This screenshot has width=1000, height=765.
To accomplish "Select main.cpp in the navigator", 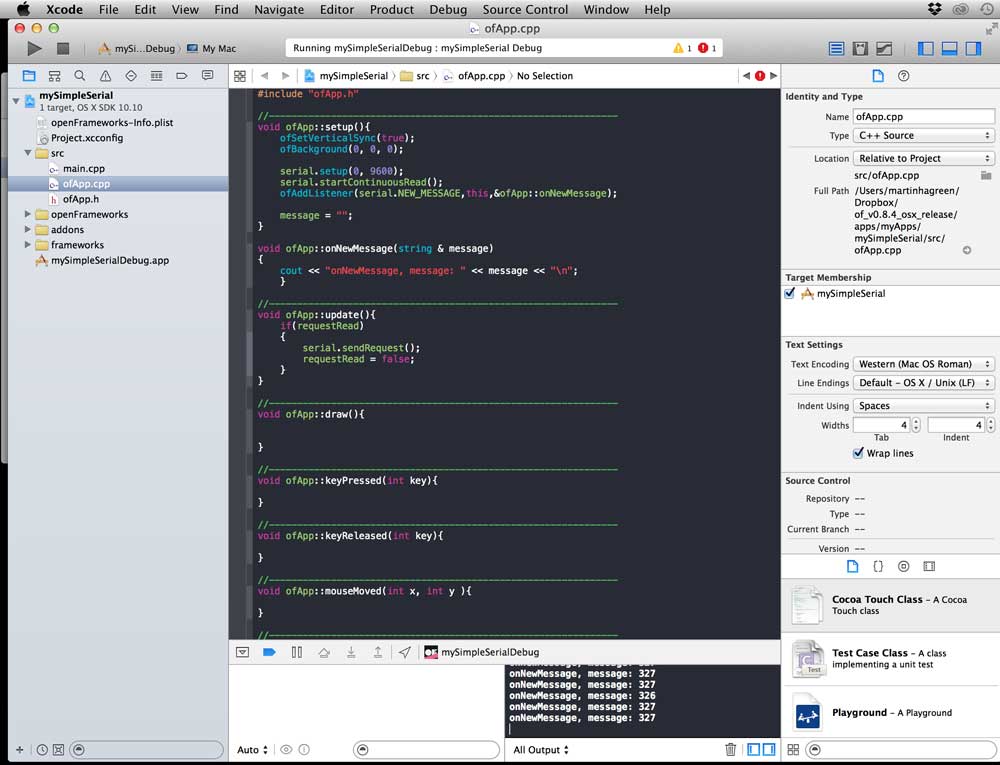I will pos(84,168).
